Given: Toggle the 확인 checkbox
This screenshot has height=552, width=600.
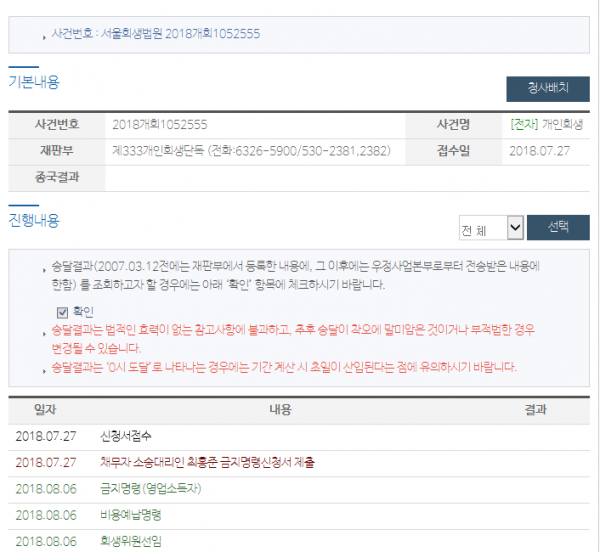Looking at the screenshot, I should click(x=63, y=311).
